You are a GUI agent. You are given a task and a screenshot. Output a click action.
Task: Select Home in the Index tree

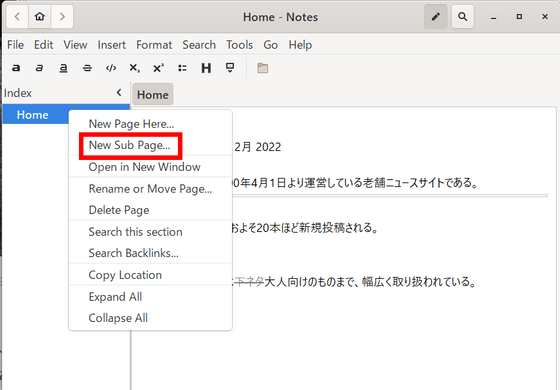pyautogui.click(x=32, y=115)
